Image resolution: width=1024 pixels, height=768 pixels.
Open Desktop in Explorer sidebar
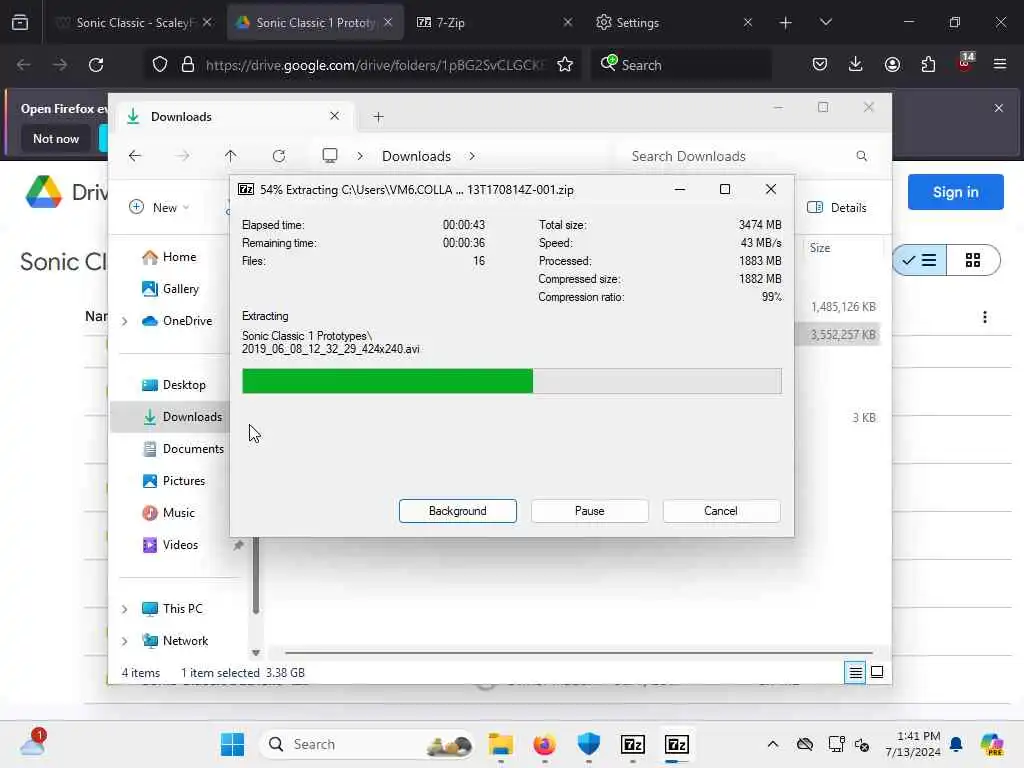point(174,385)
